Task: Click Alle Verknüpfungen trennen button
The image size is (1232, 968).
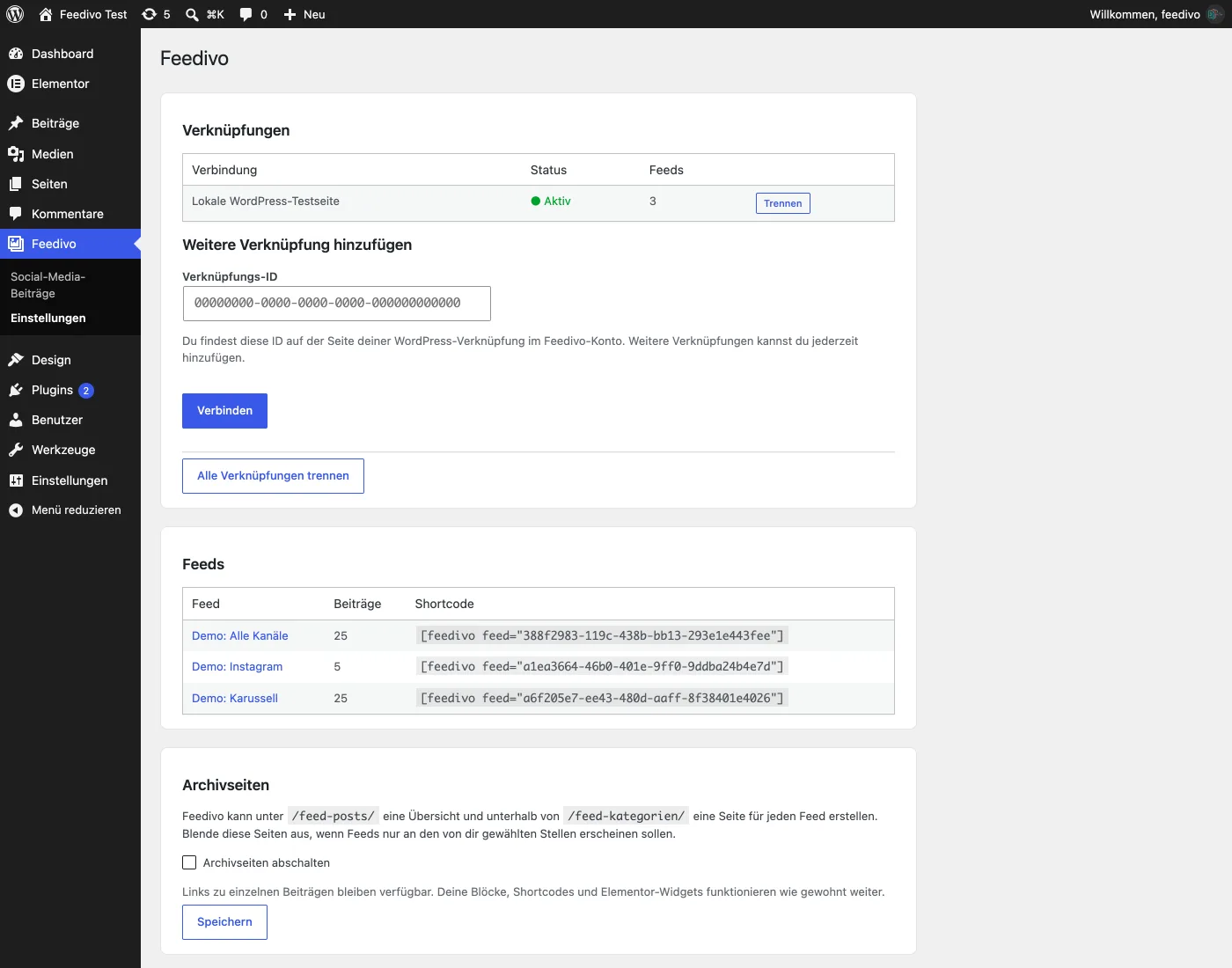Action: click(x=273, y=476)
